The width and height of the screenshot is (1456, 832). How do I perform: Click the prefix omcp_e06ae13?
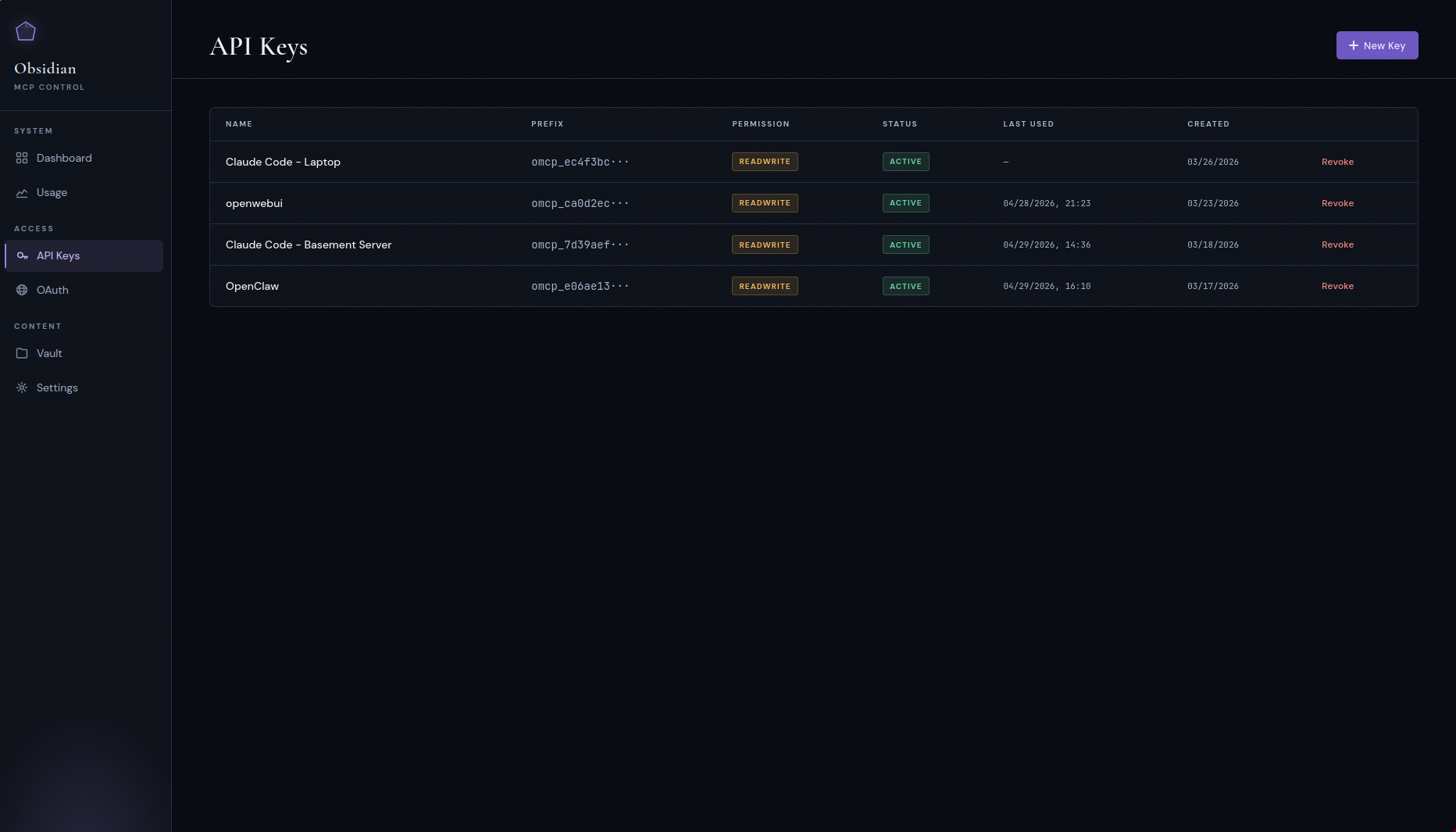point(580,286)
